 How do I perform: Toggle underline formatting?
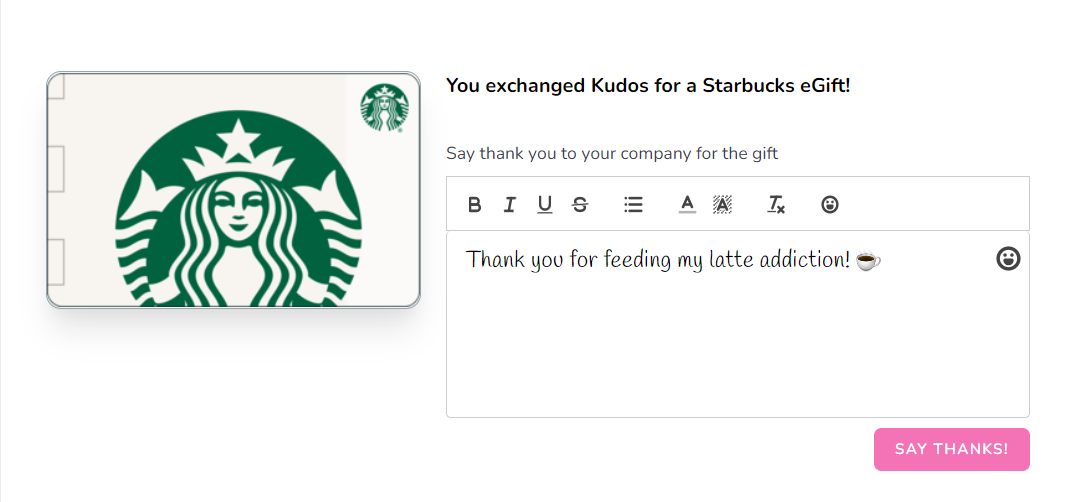[x=545, y=205]
